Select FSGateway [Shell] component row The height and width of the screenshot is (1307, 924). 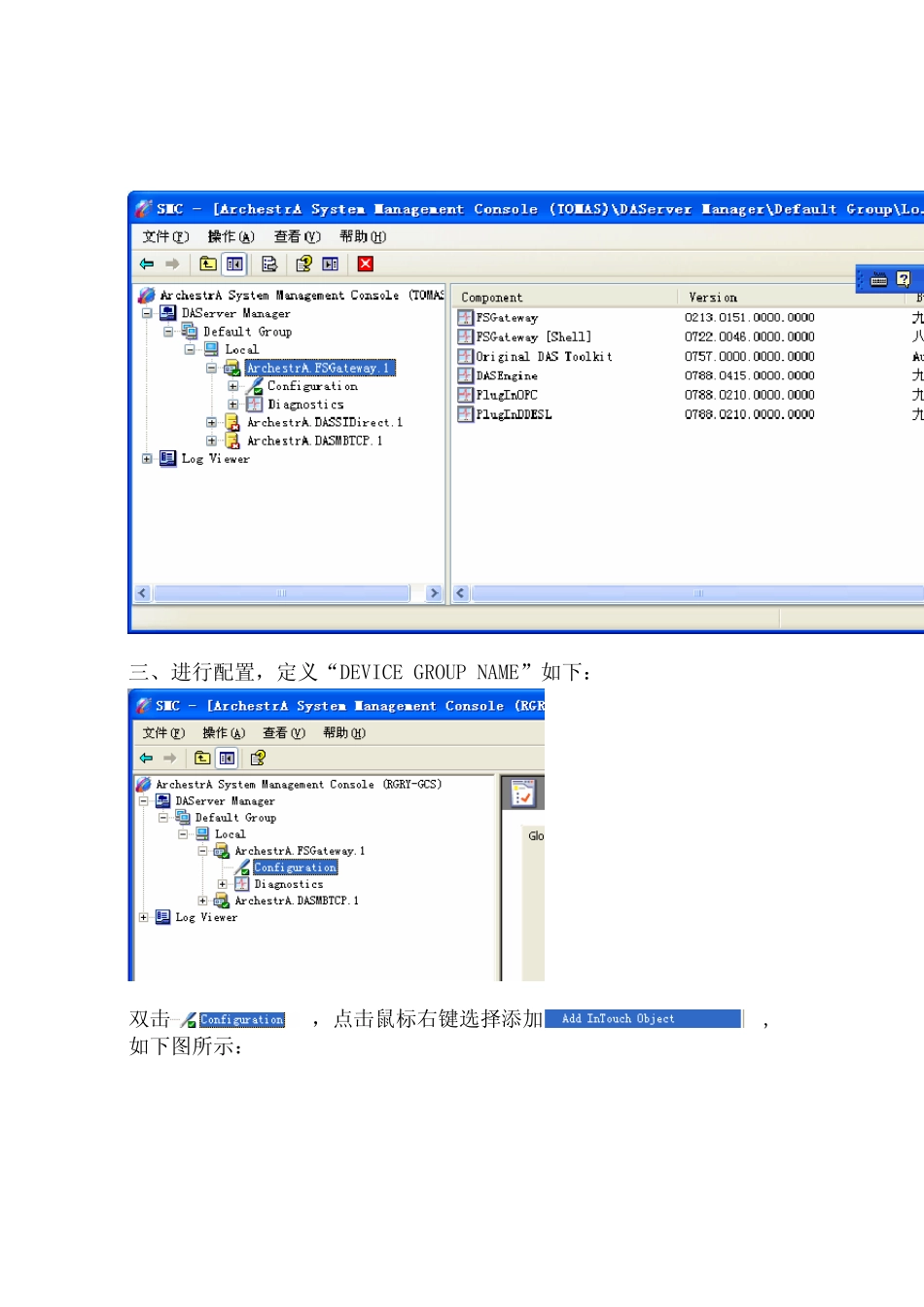tap(534, 336)
